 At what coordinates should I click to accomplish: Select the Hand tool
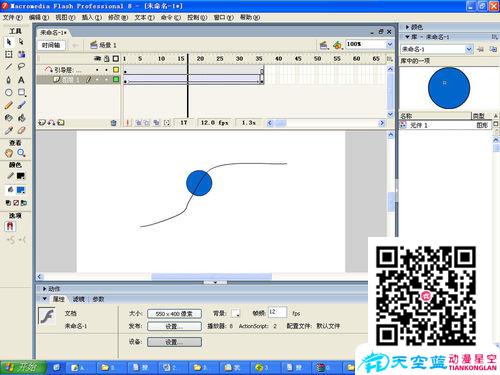click(x=9, y=153)
